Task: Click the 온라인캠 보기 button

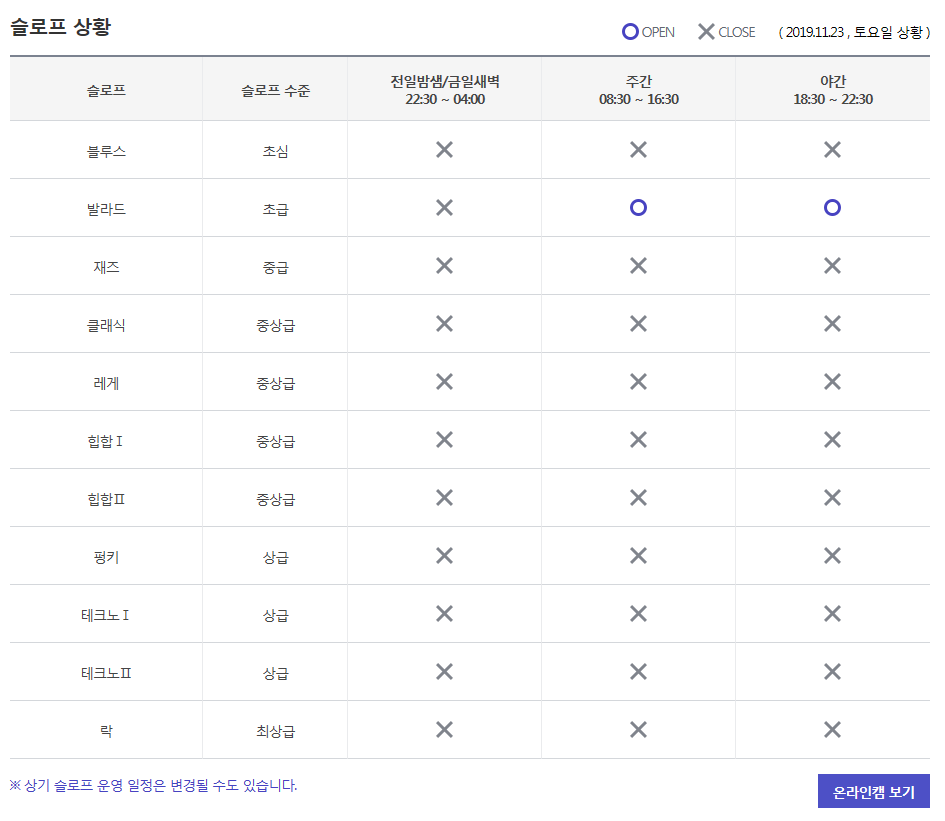Action: click(x=873, y=791)
